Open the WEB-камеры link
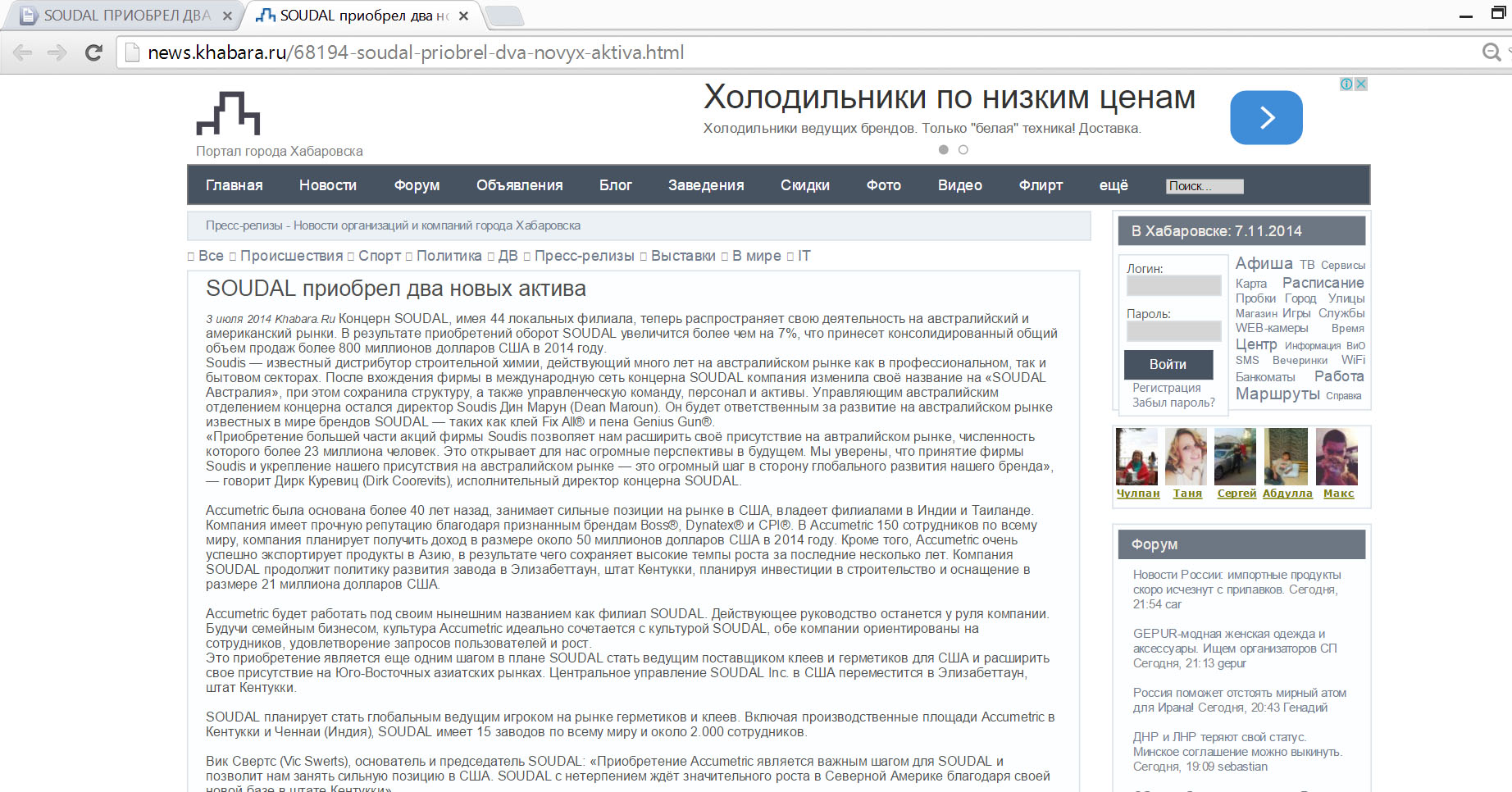The image size is (1512, 792). pos(1272,328)
